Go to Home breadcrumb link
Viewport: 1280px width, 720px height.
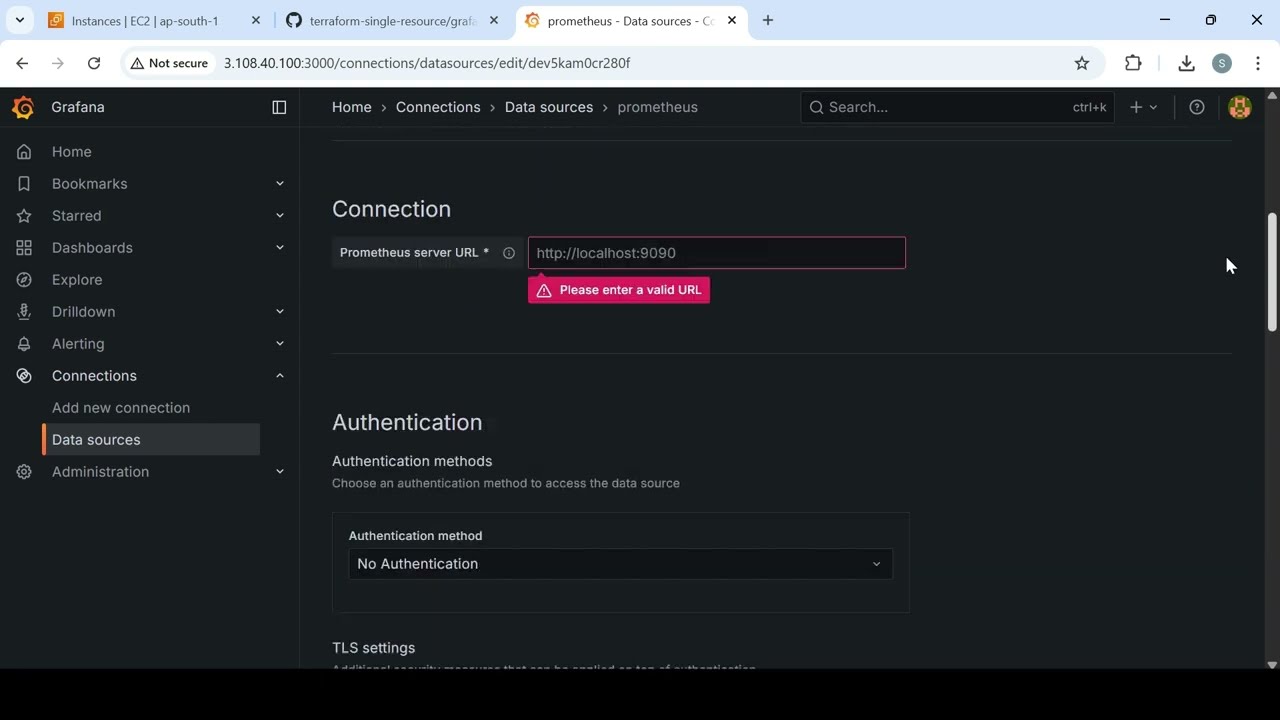[x=352, y=107]
